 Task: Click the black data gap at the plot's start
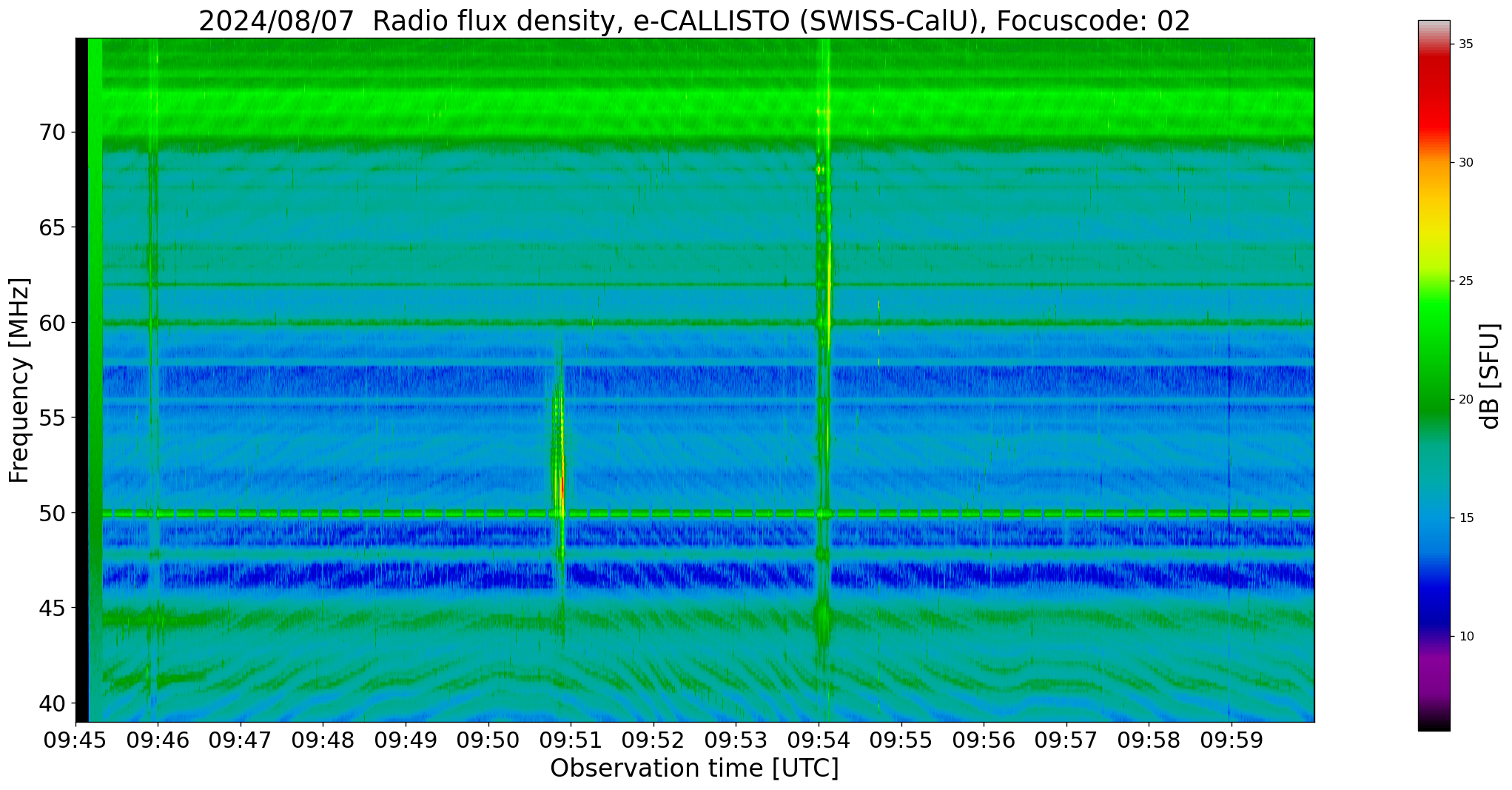click(81, 380)
